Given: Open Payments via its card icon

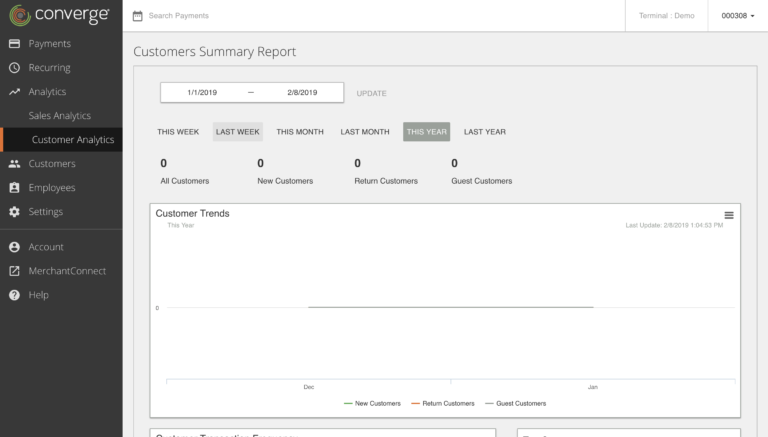Looking at the screenshot, I should 15,44.
